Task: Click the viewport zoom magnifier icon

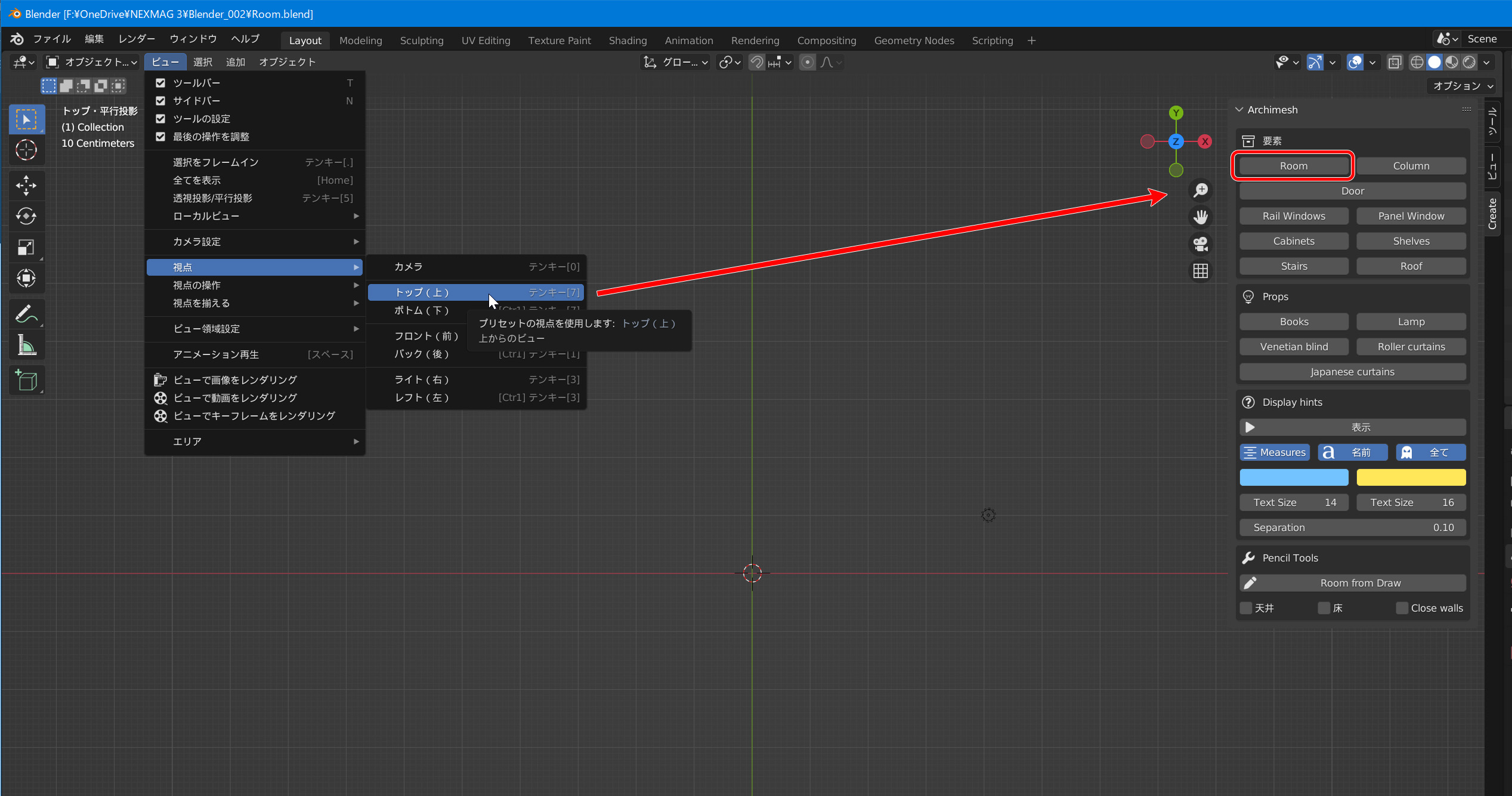Action: 1200,190
